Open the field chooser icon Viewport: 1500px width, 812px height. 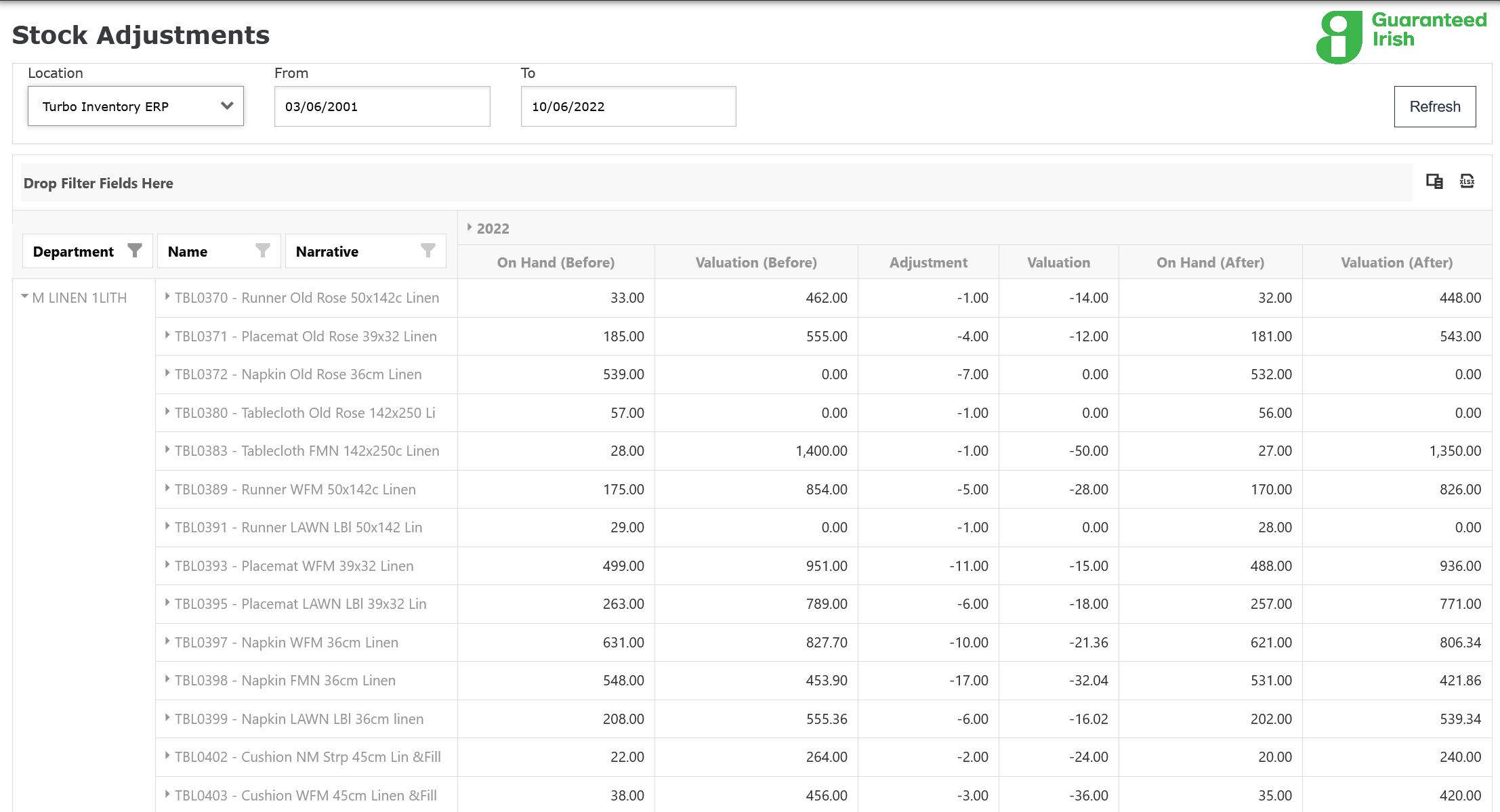1434,181
